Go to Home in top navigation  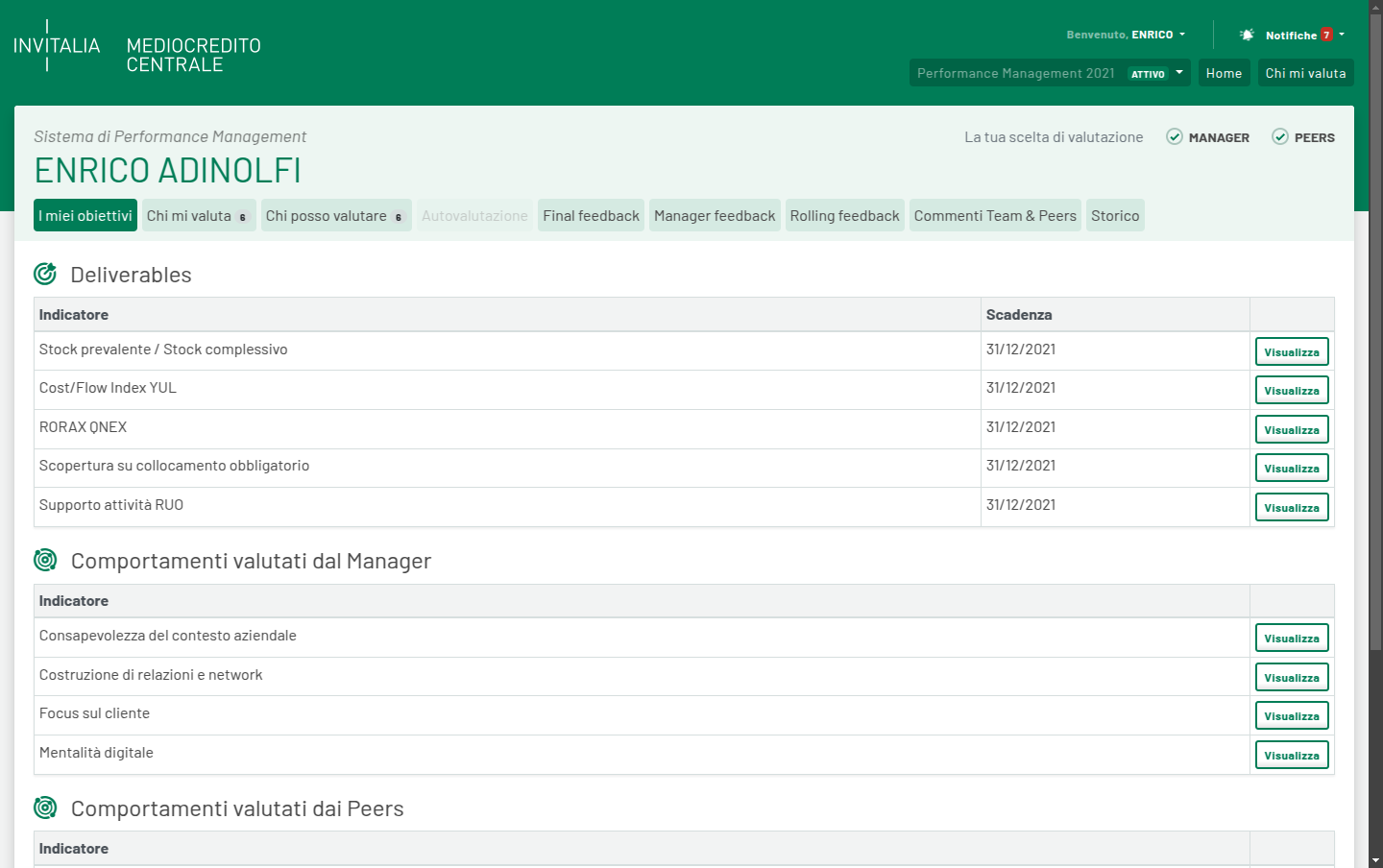(x=1224, y=73)
